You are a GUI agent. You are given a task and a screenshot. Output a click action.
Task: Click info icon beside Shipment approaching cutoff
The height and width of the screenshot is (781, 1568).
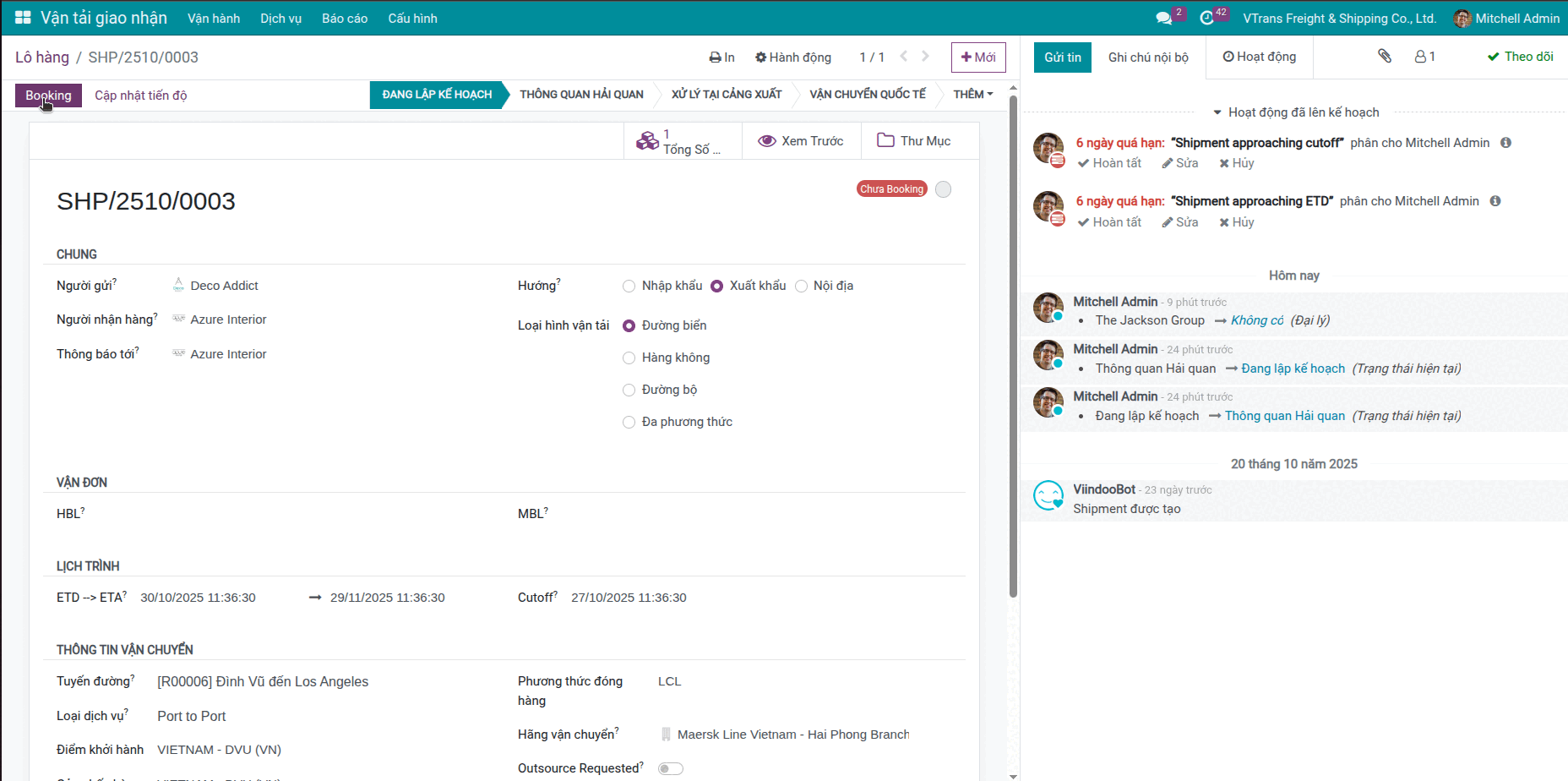pos(1505,143)
